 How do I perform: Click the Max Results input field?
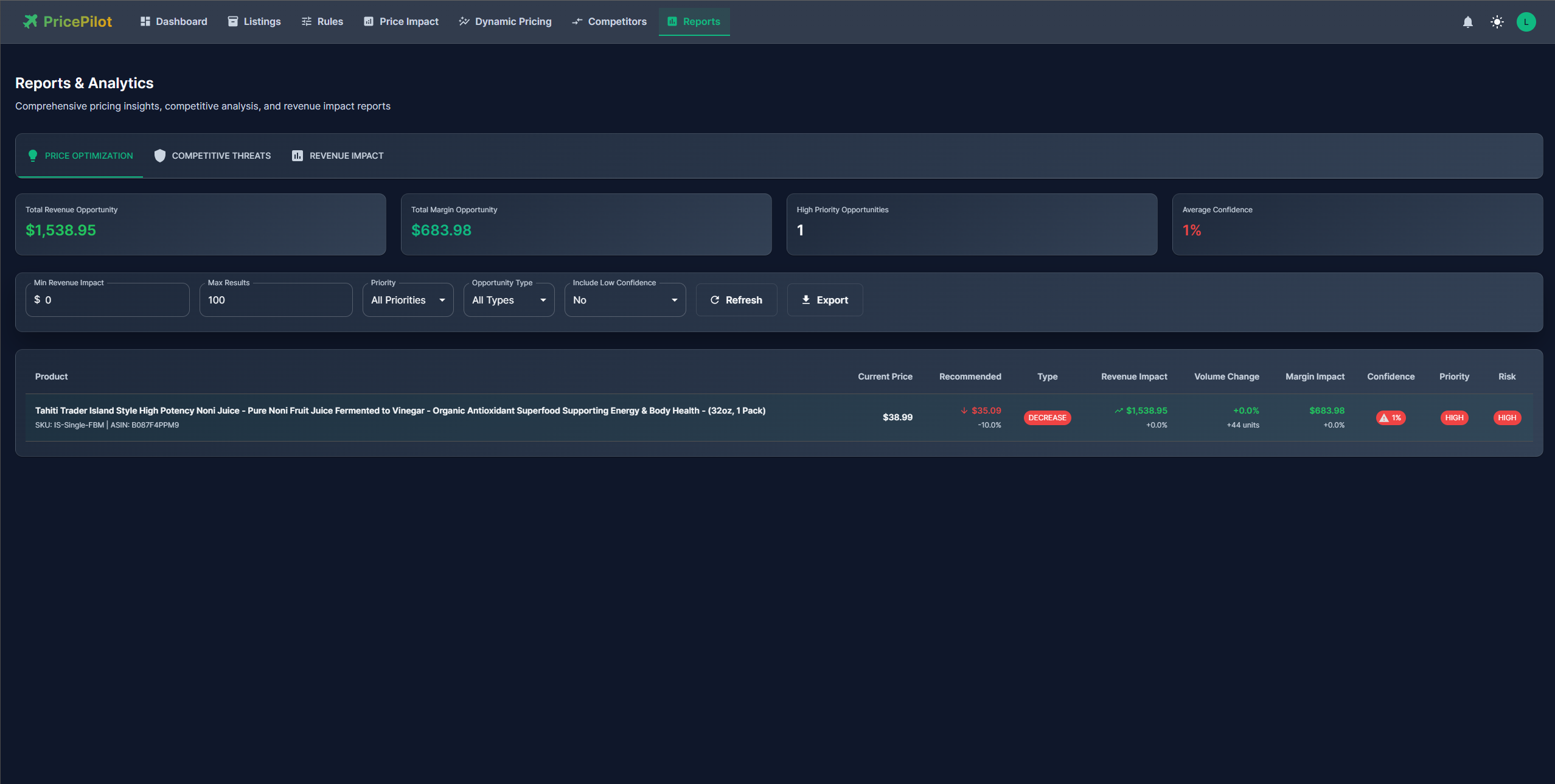276,300
